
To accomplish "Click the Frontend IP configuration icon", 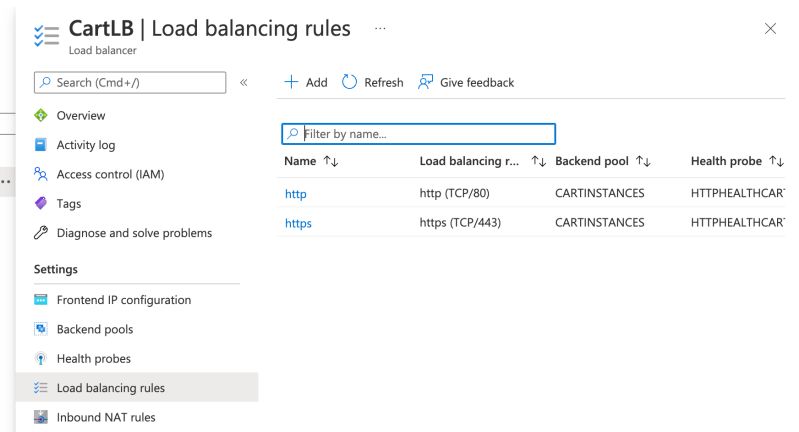I will (x=41, y=300).
